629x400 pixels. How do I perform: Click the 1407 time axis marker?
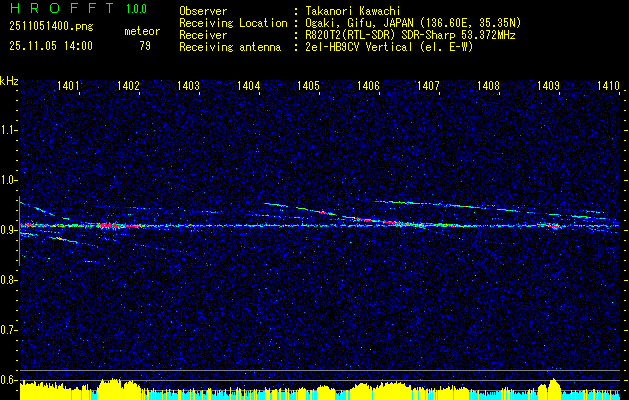pyautogui.click(x=428, y=85)
